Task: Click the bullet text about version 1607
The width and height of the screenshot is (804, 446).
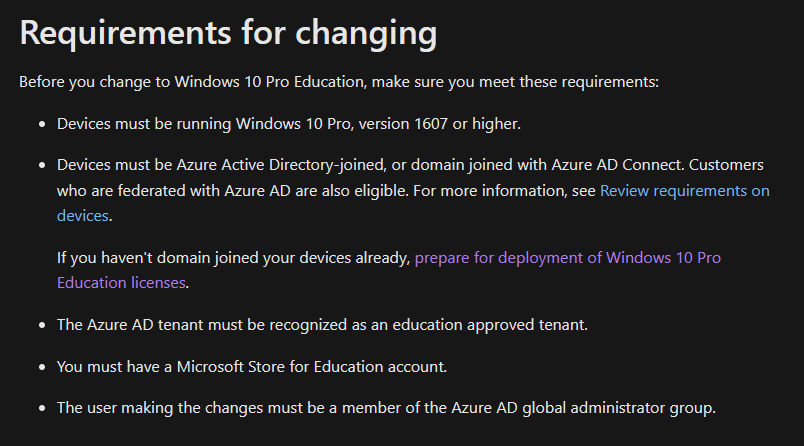Action: click(288, 124)
